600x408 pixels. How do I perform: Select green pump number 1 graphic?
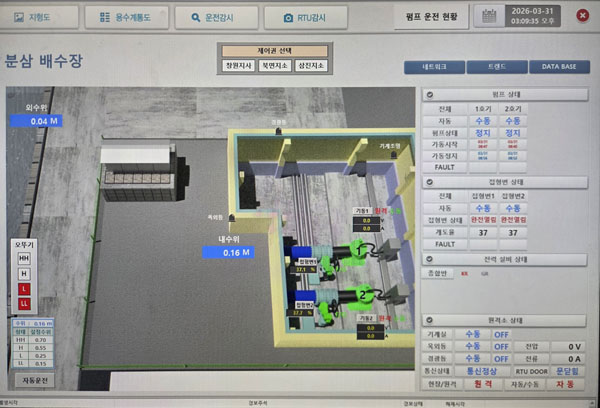pos(358,250)
